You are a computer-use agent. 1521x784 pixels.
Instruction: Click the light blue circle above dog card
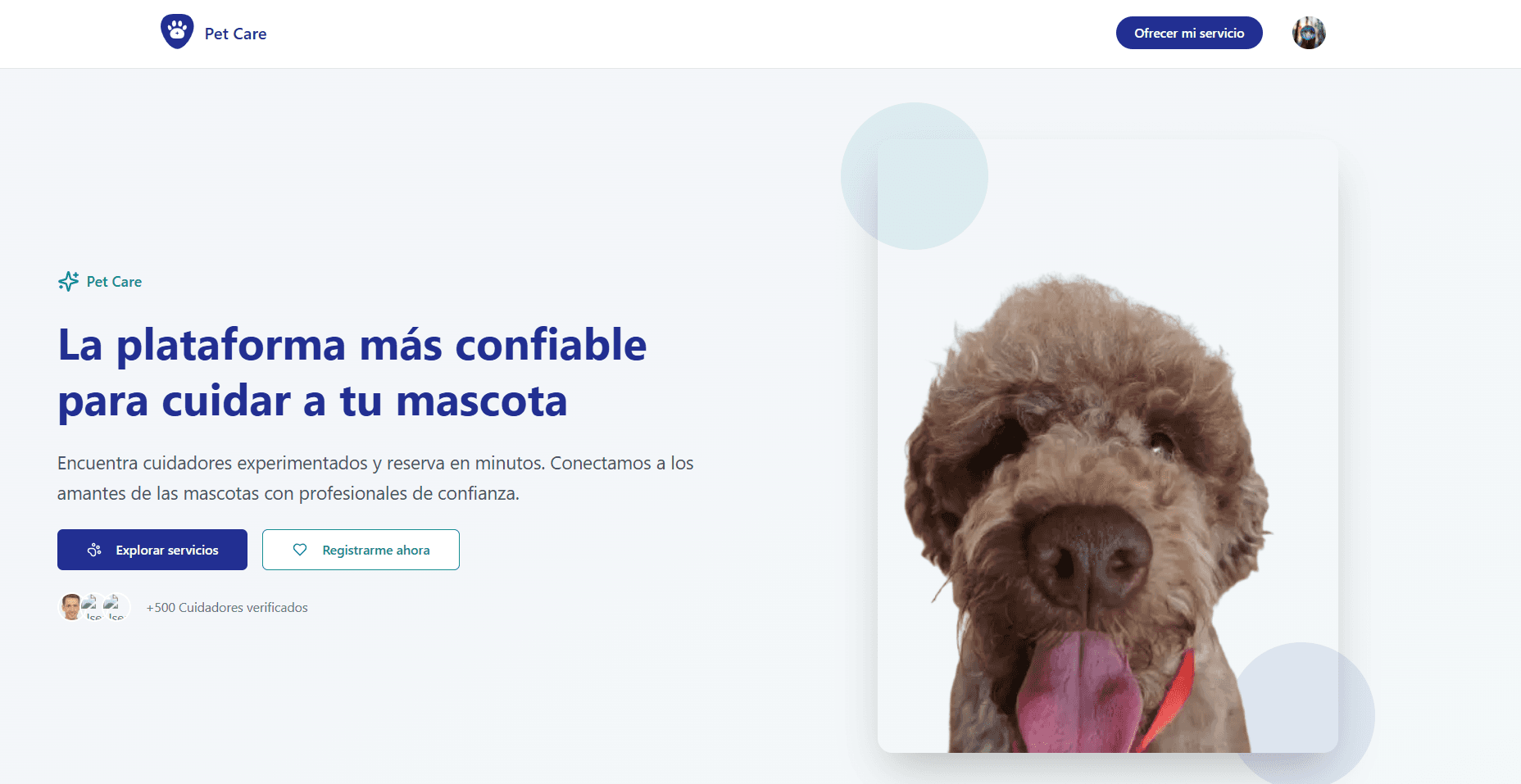[x=915, y=176]
